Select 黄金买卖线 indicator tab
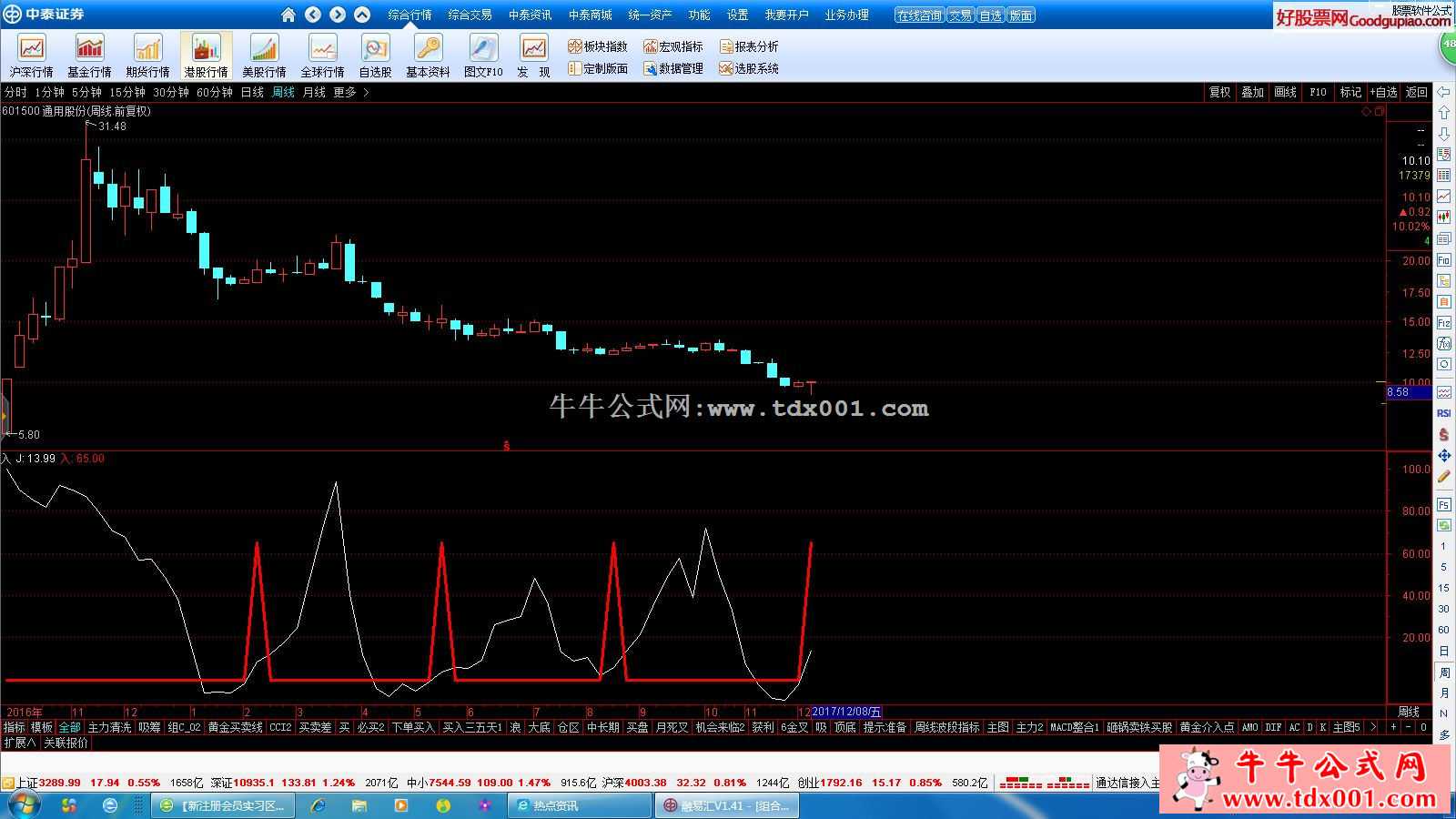The width and height of the screenshot is (1456, 819). click(236, 727)
